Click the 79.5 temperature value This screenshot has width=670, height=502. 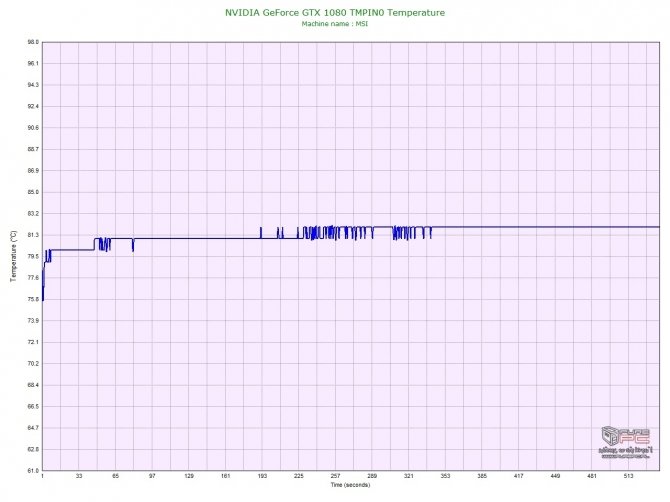coord(33,256)
